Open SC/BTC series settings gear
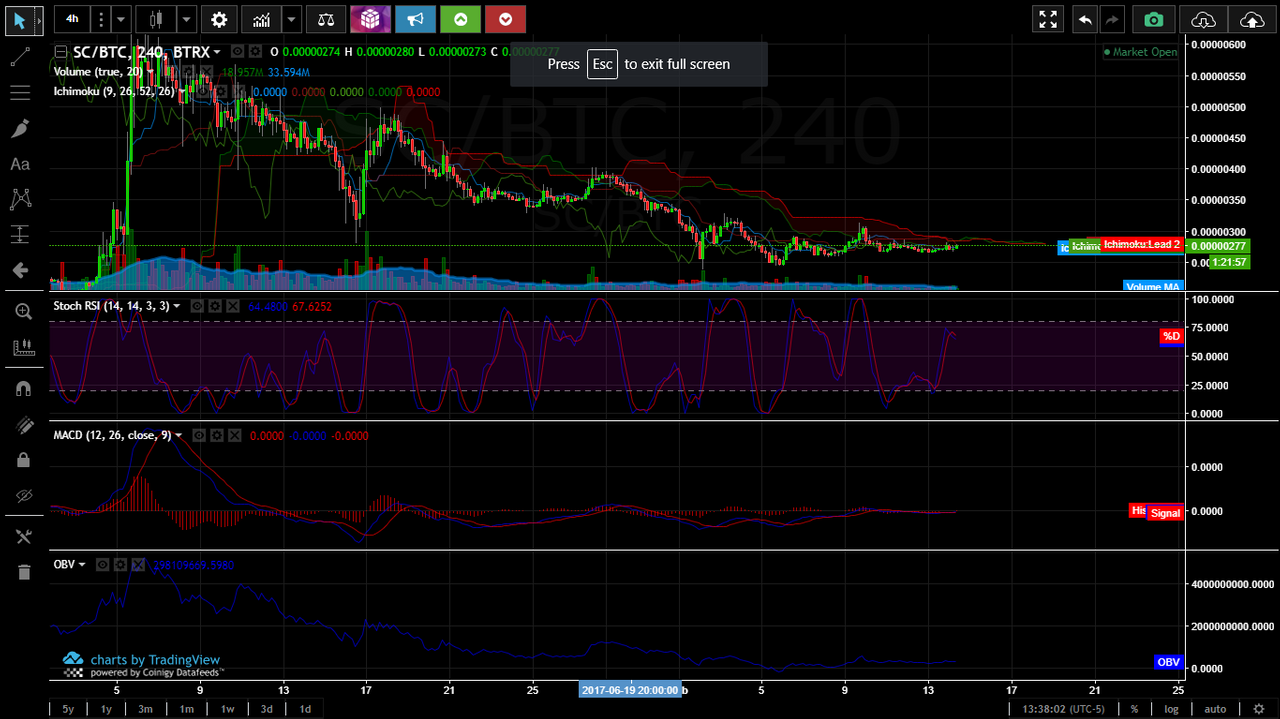The width and height of the screenshot is (1280, 719). [x=254, y=51]
